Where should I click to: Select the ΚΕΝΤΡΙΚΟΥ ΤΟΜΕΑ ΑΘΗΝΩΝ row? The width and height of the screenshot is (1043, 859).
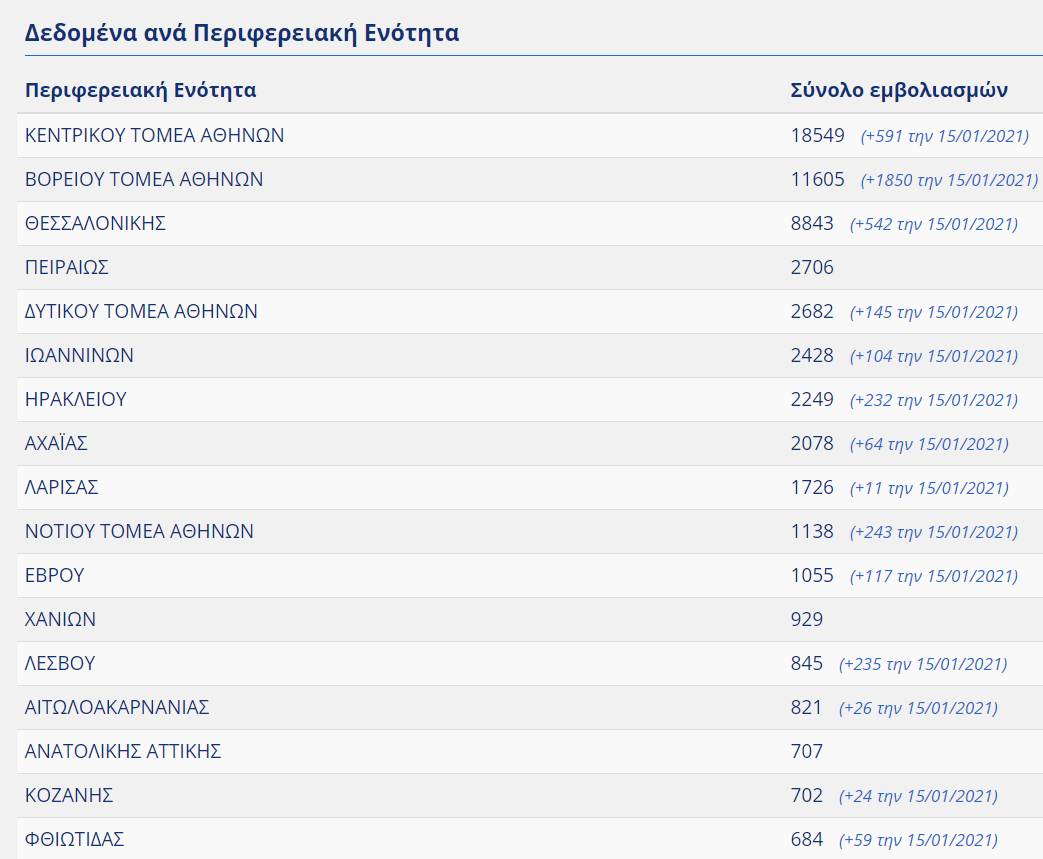point(155,135)
